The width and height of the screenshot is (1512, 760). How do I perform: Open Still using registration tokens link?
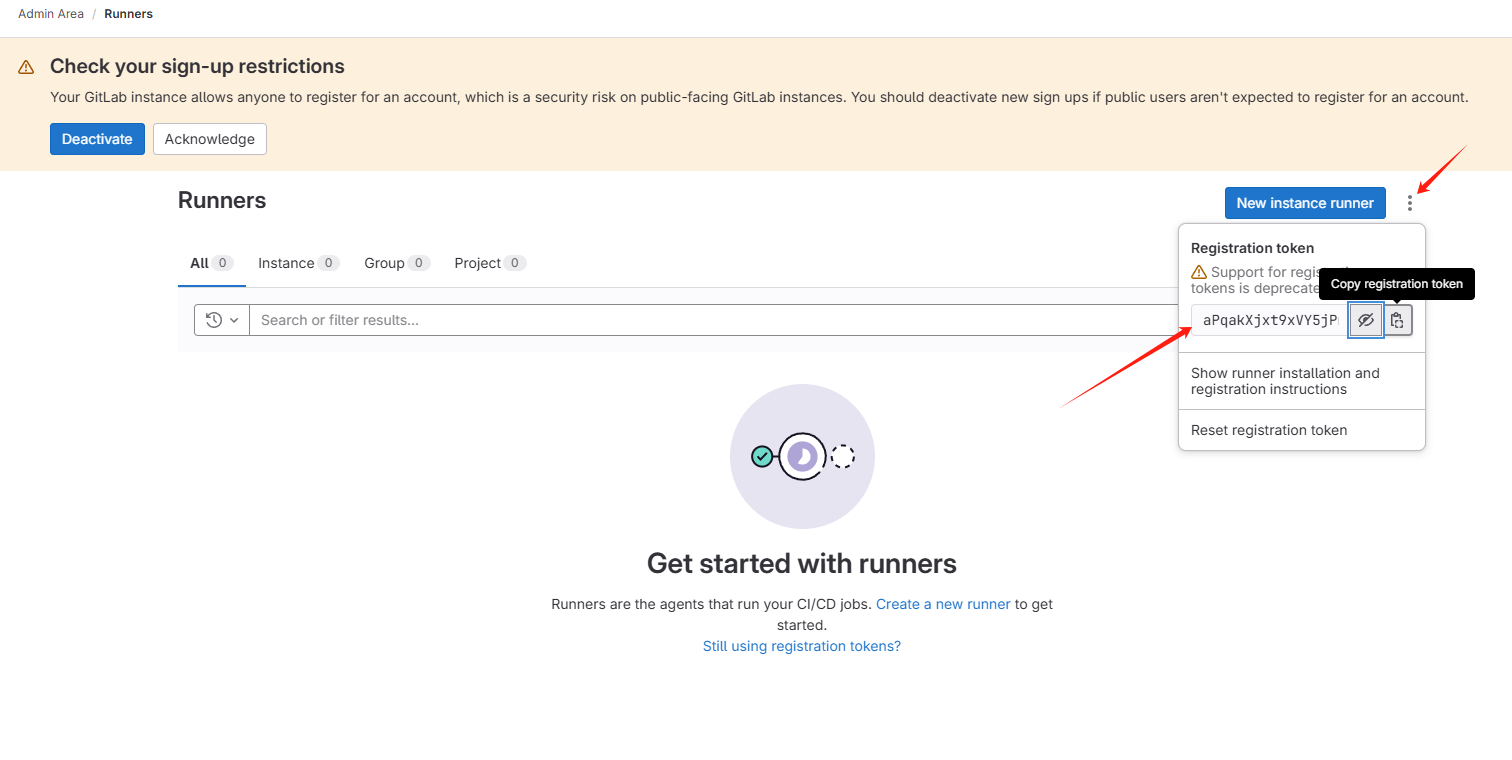(802, 646)
